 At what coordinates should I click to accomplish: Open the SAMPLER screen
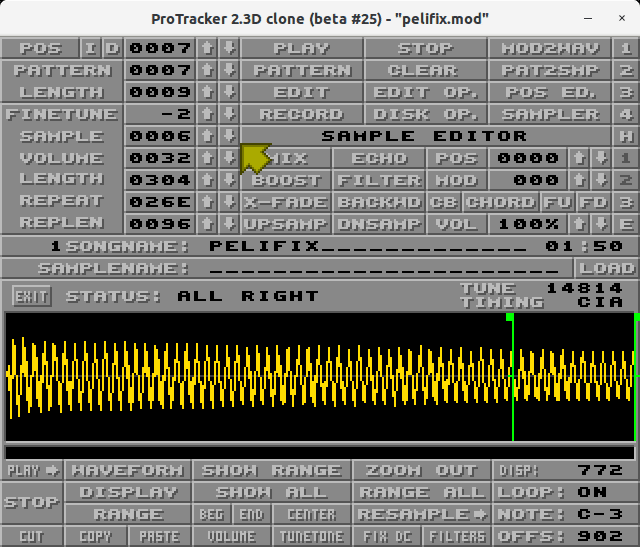[550, 114]
